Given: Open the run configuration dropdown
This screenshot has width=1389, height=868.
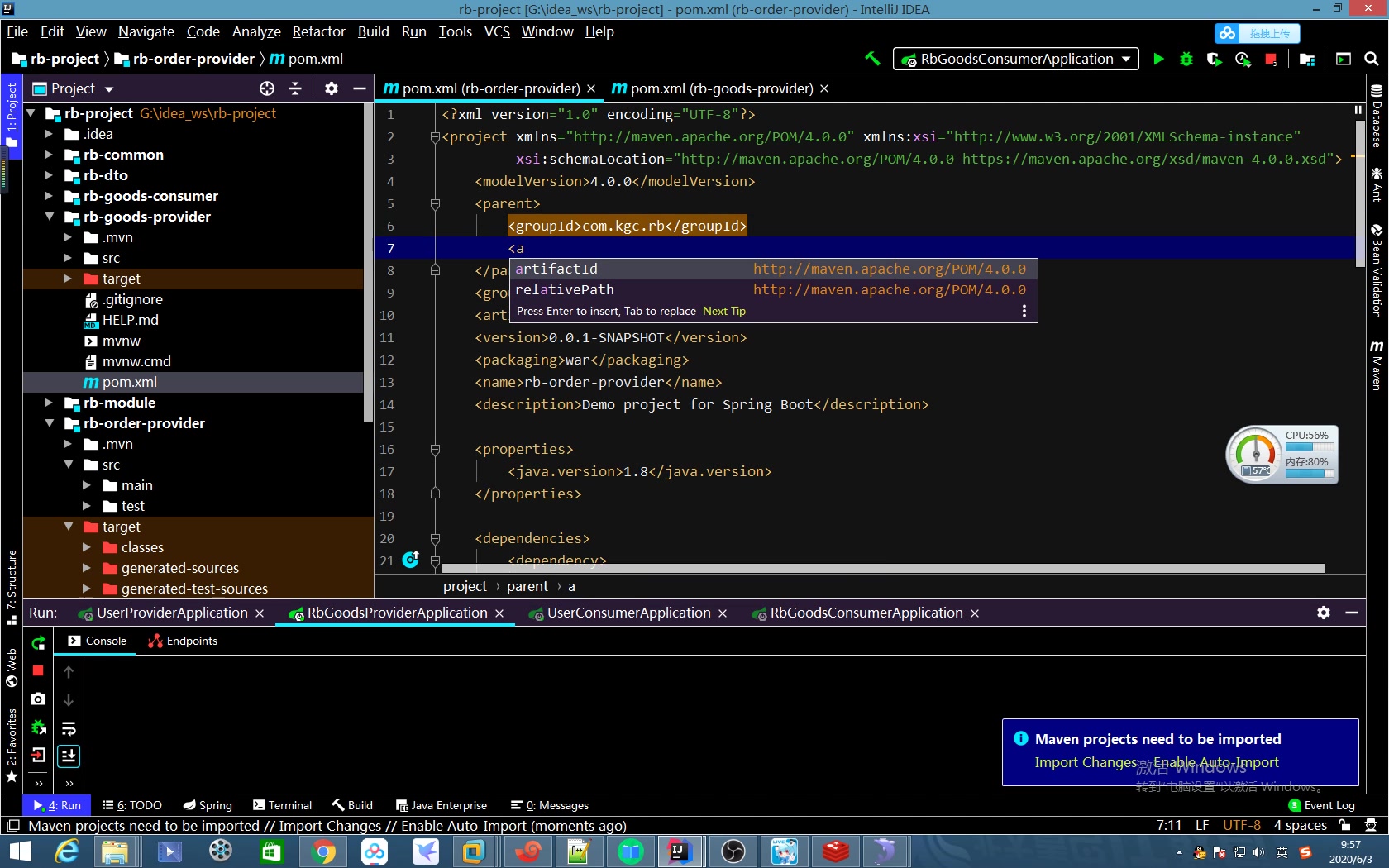Looking at the screenshot, I should (x=1016, y=59).
